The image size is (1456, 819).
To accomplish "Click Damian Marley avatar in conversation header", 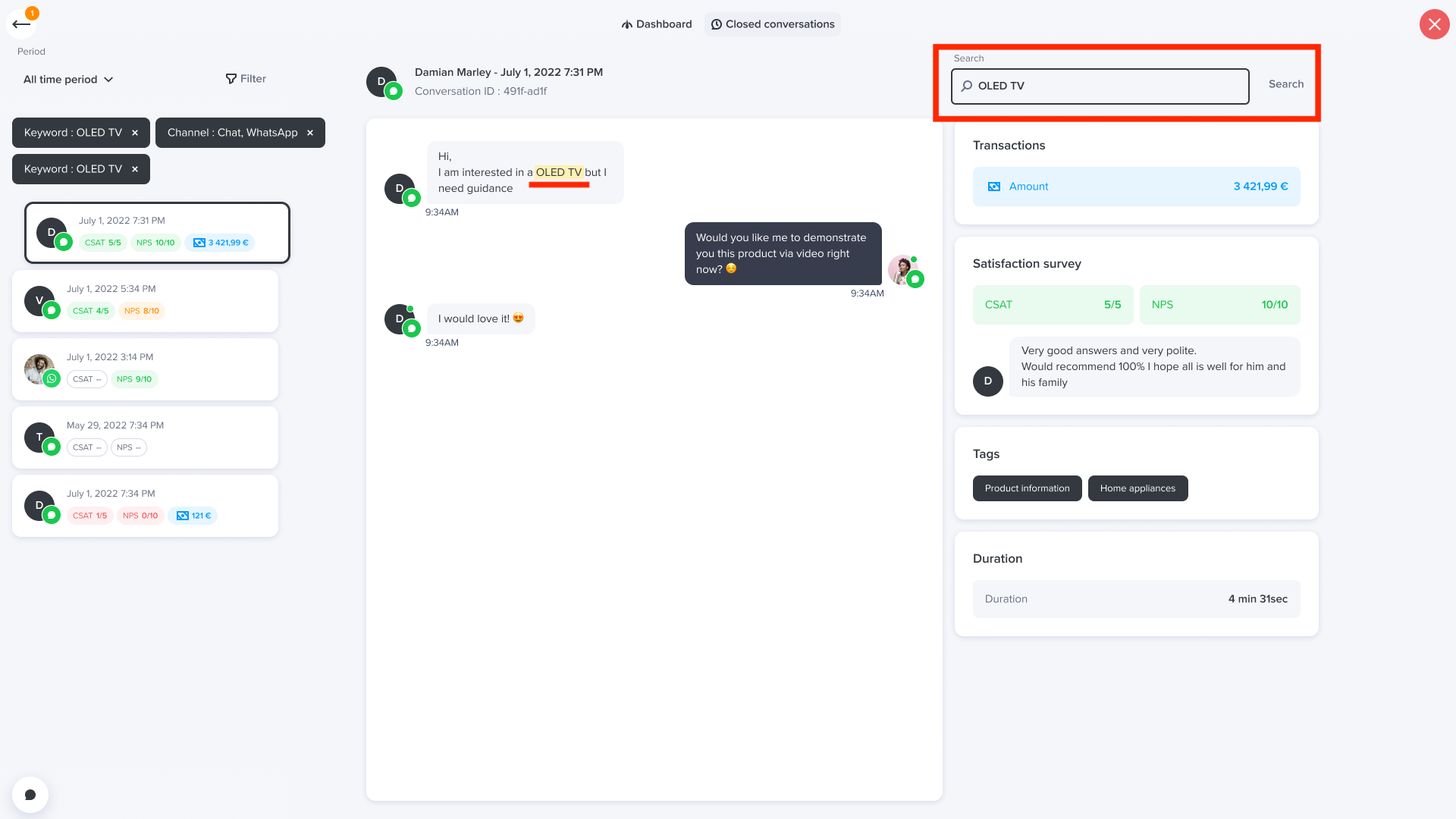I will tap(381, 82).
